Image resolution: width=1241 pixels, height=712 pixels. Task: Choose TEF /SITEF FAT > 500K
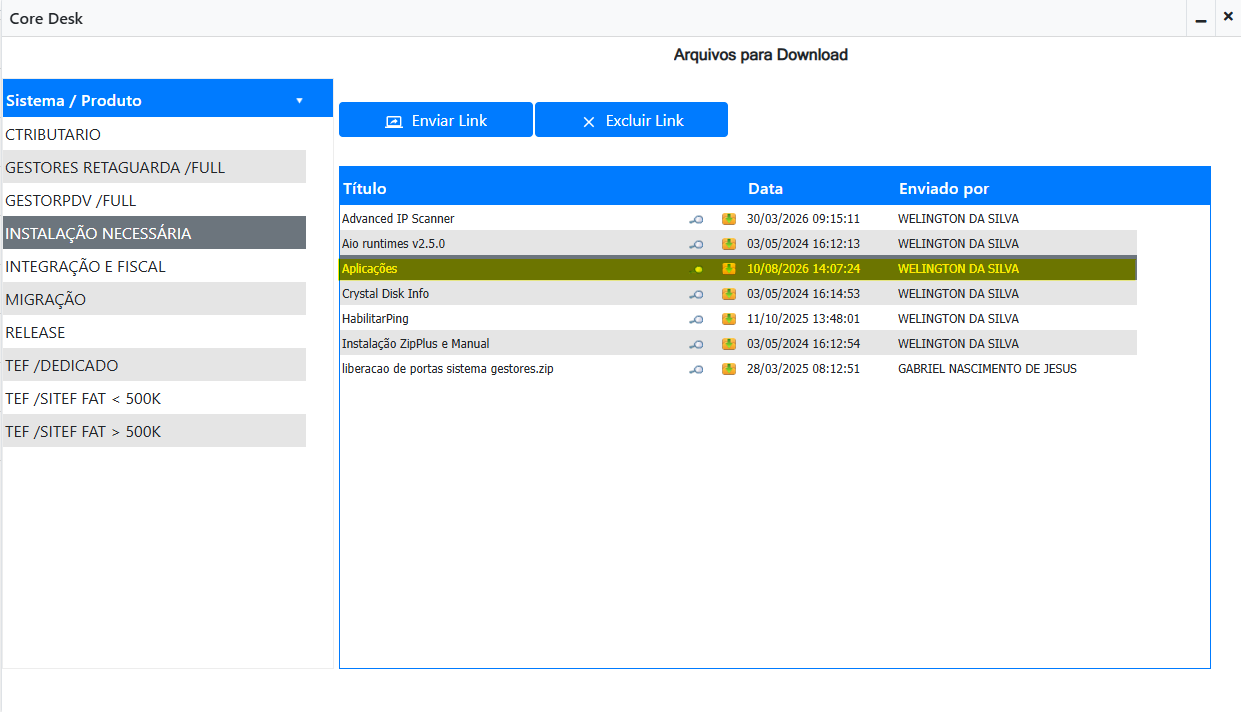(x=154, y=431)
